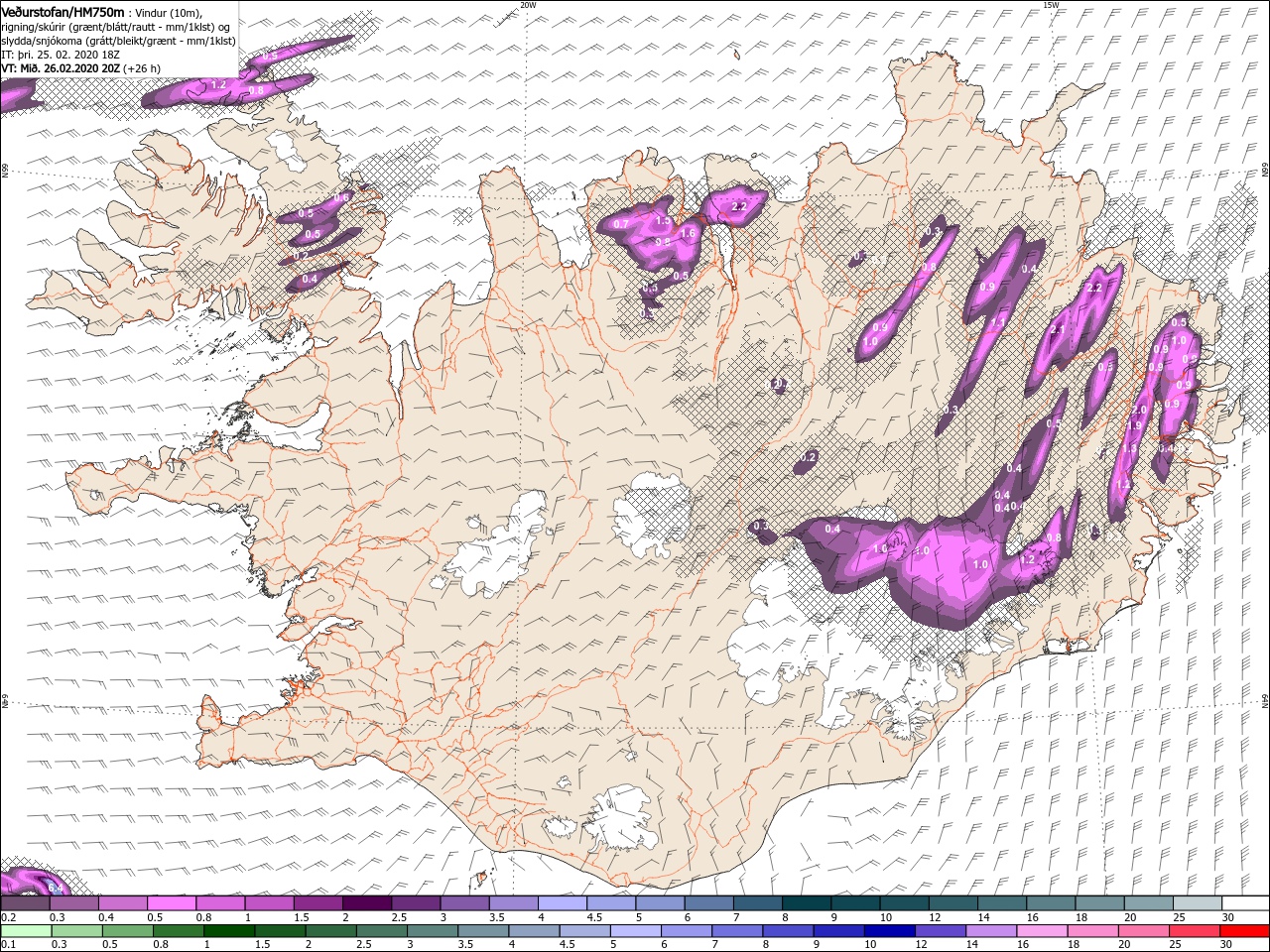Click the '2.0' snowfall value on the map

(x=1139, y=410)
